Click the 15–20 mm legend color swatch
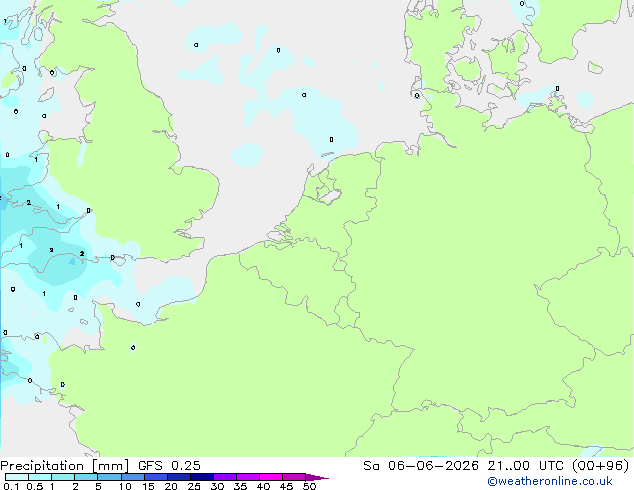Screen dimensions: 634x490 point(156,477)
